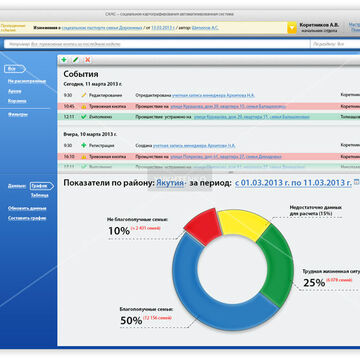
Task: Open the yellow dropdown arrow beside notification bar
Action: (292, 28)
